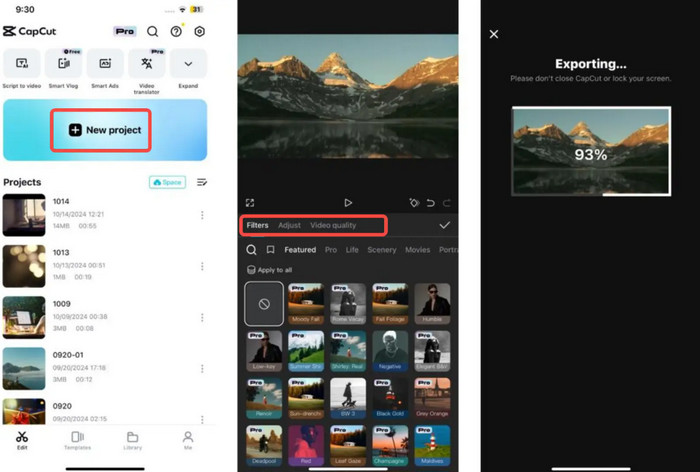Open the Smart Ads tool

[x=105, y=64]
